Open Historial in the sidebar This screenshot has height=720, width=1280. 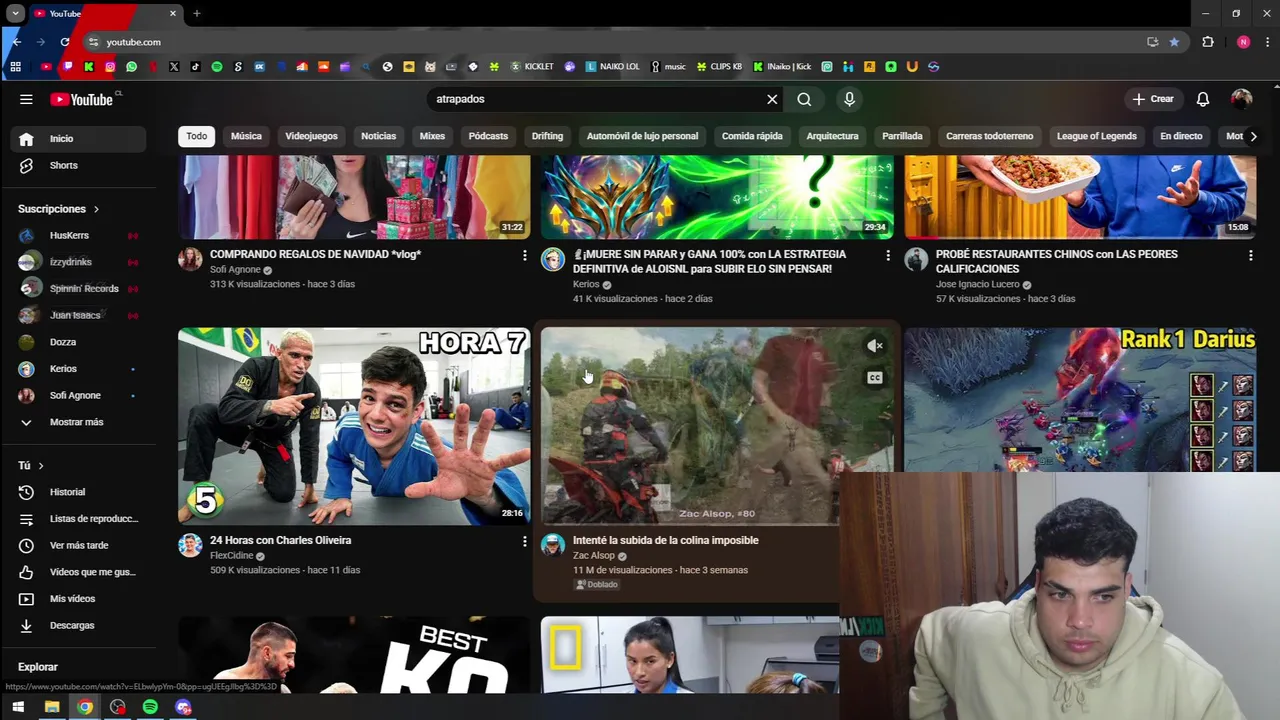pyautogui.click(x=80, y=492)
